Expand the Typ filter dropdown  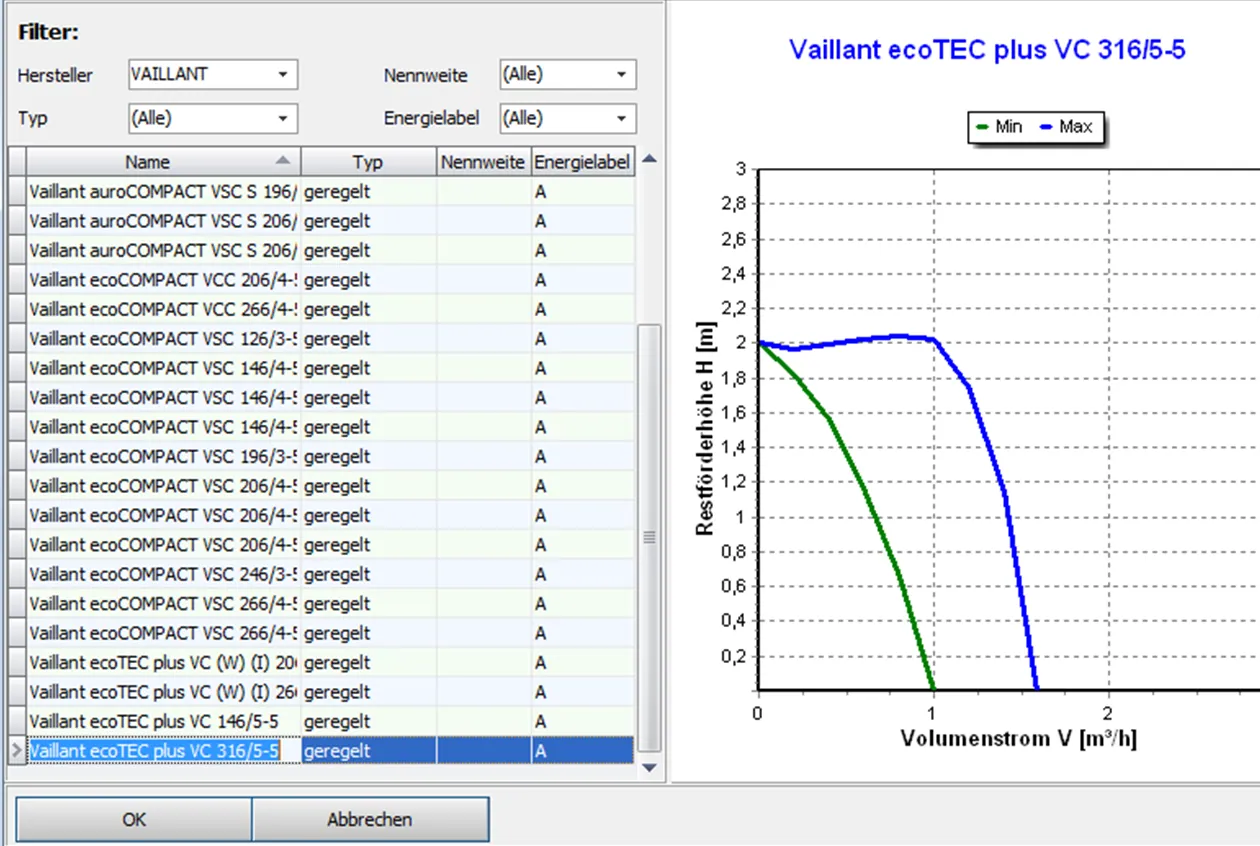point(282,119)
